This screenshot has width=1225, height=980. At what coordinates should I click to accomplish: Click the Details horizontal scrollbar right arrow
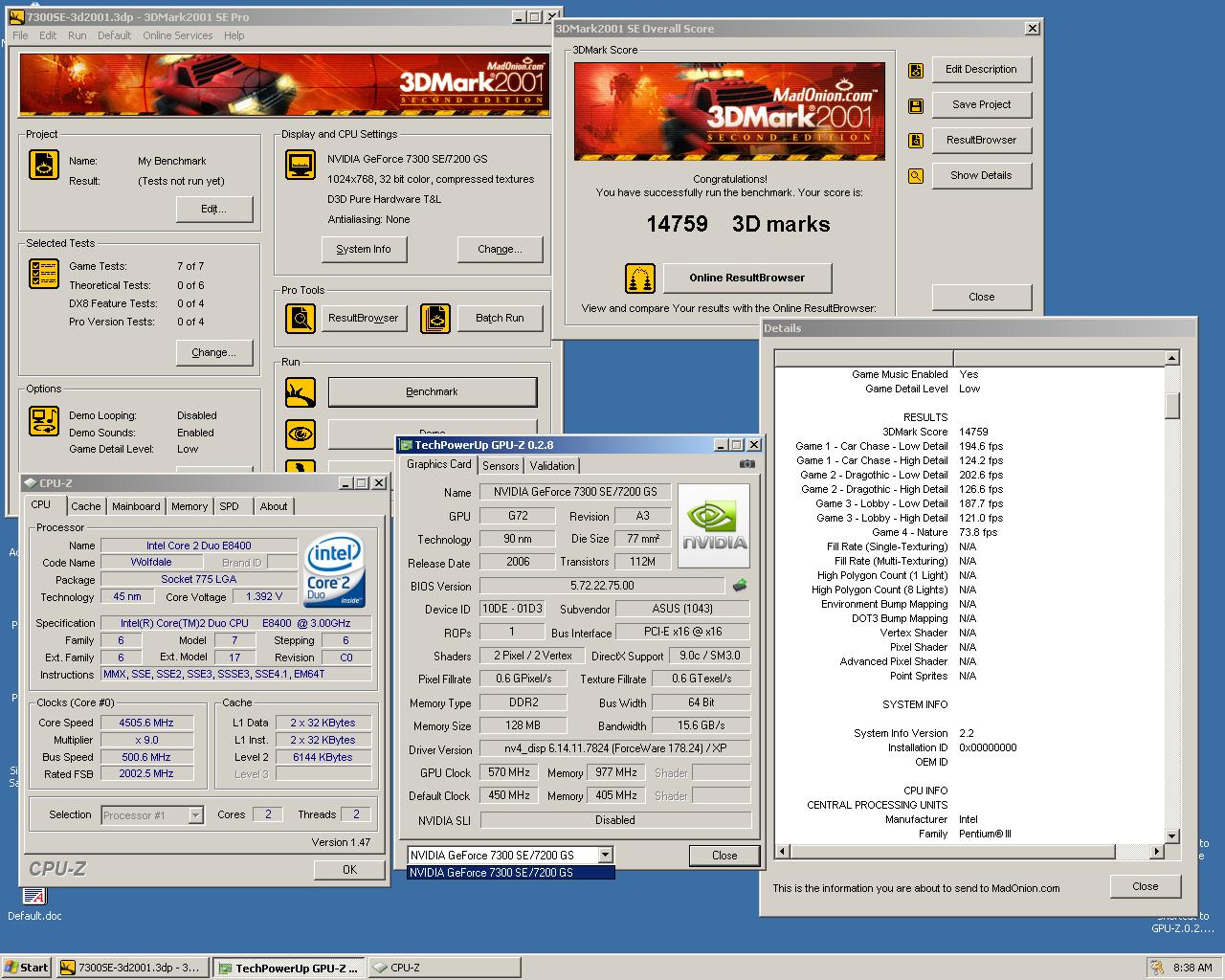click(1157, 851)
